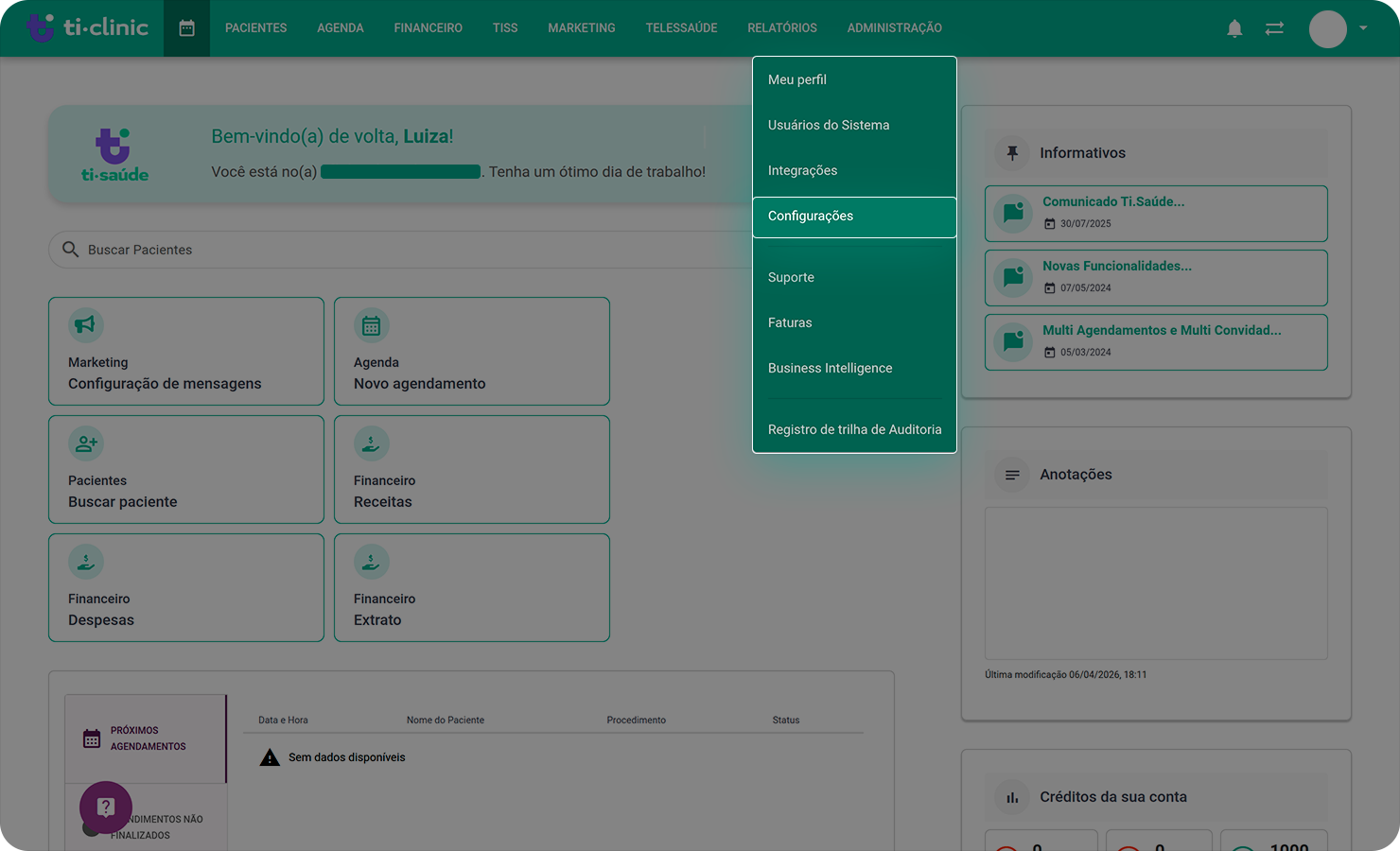The image size is (1400, 851).
Task: Select Business Intelligence entry
Action: [x=854, y=369]
